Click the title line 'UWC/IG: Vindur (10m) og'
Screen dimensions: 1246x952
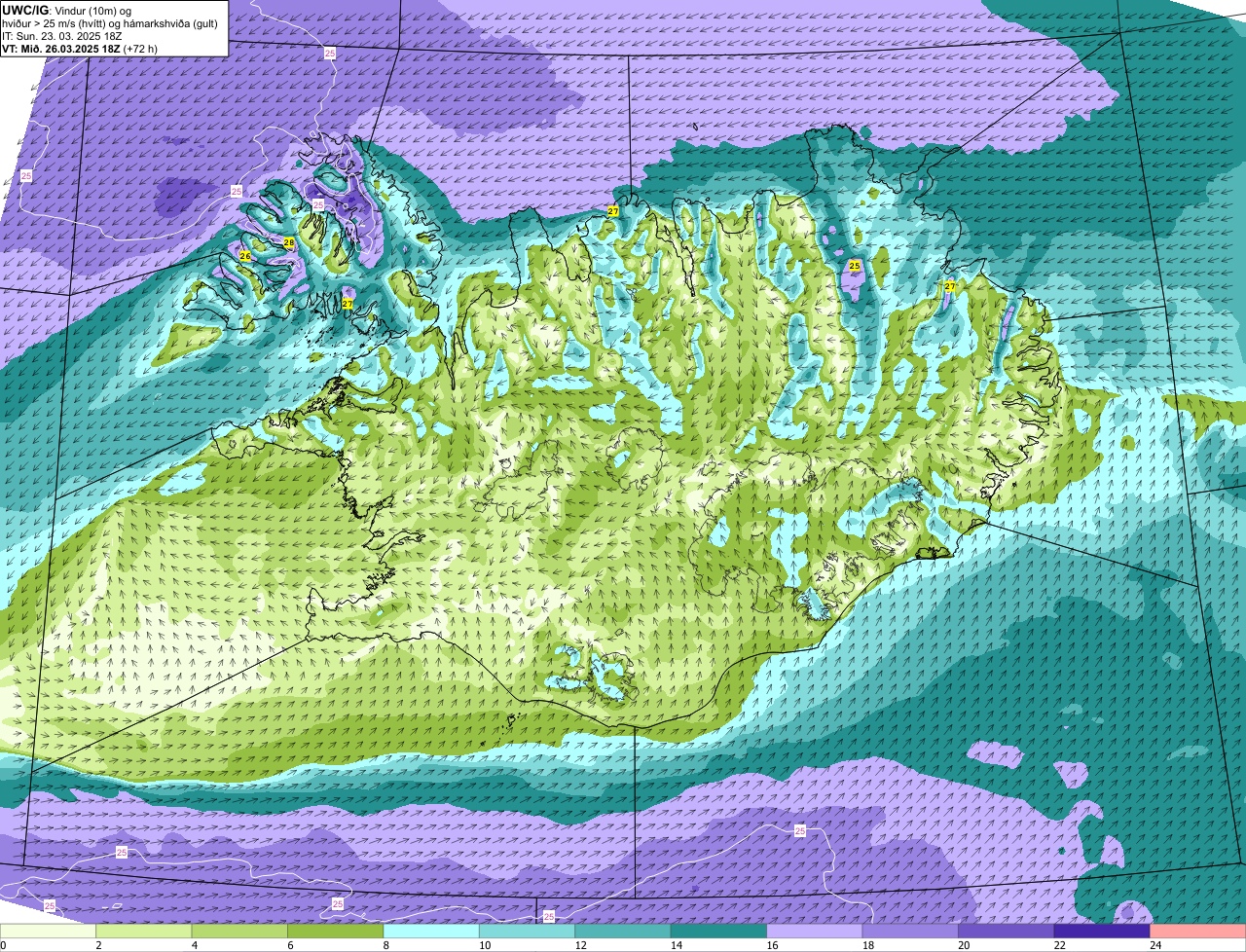click(65, 10)
